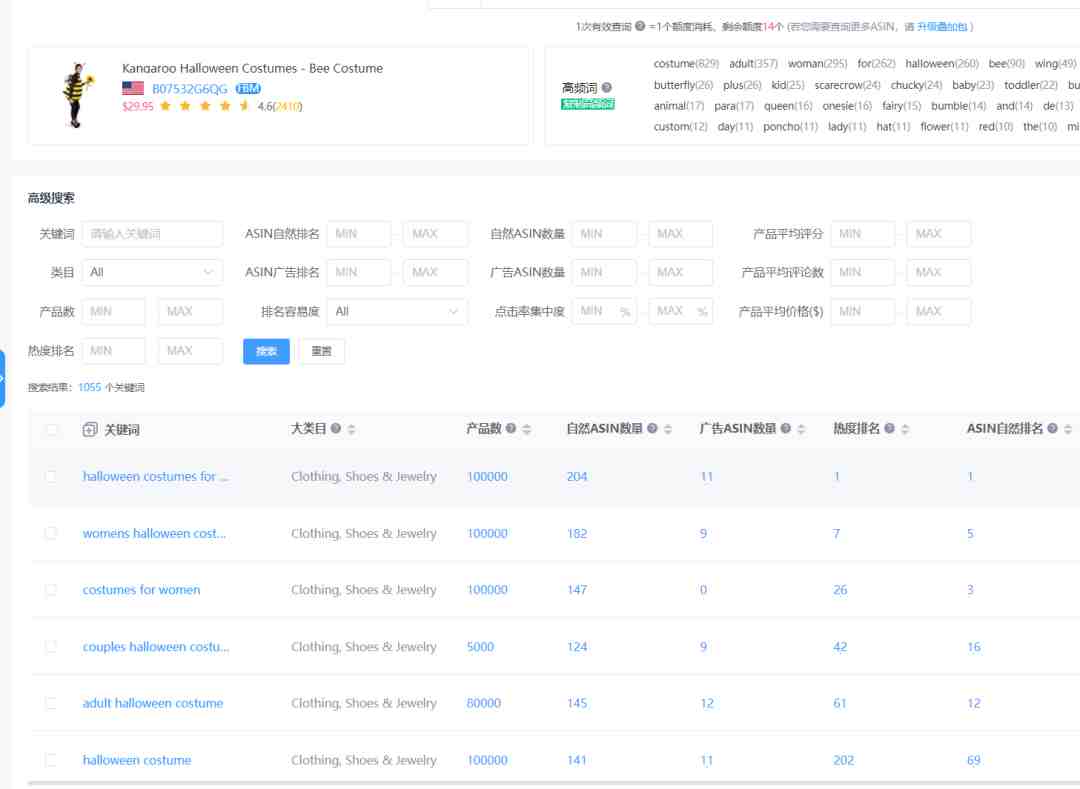Click the help icon next to 1次有效查询

pos(640,26)
